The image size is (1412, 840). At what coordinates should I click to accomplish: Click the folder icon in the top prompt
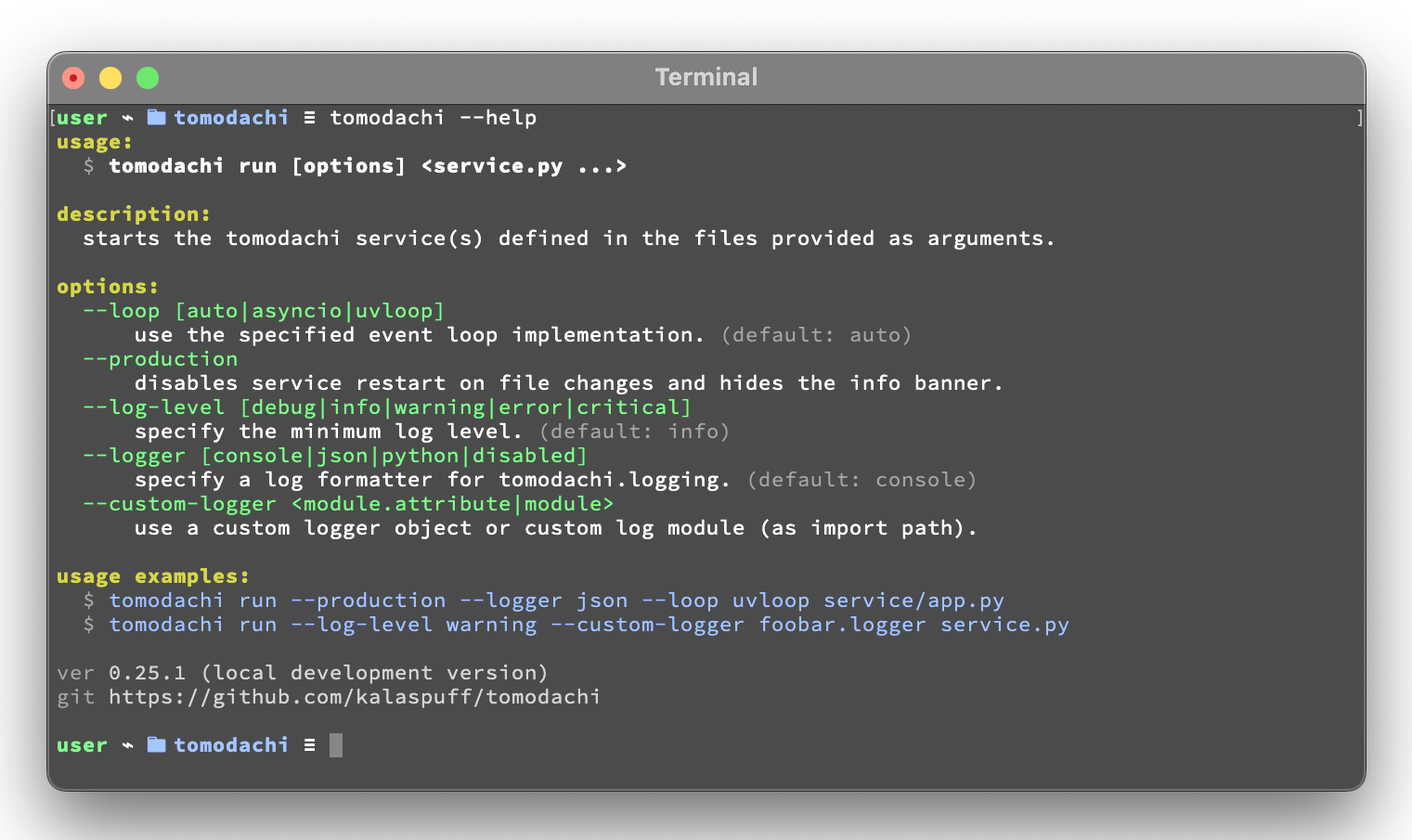(x=156, y=117)
